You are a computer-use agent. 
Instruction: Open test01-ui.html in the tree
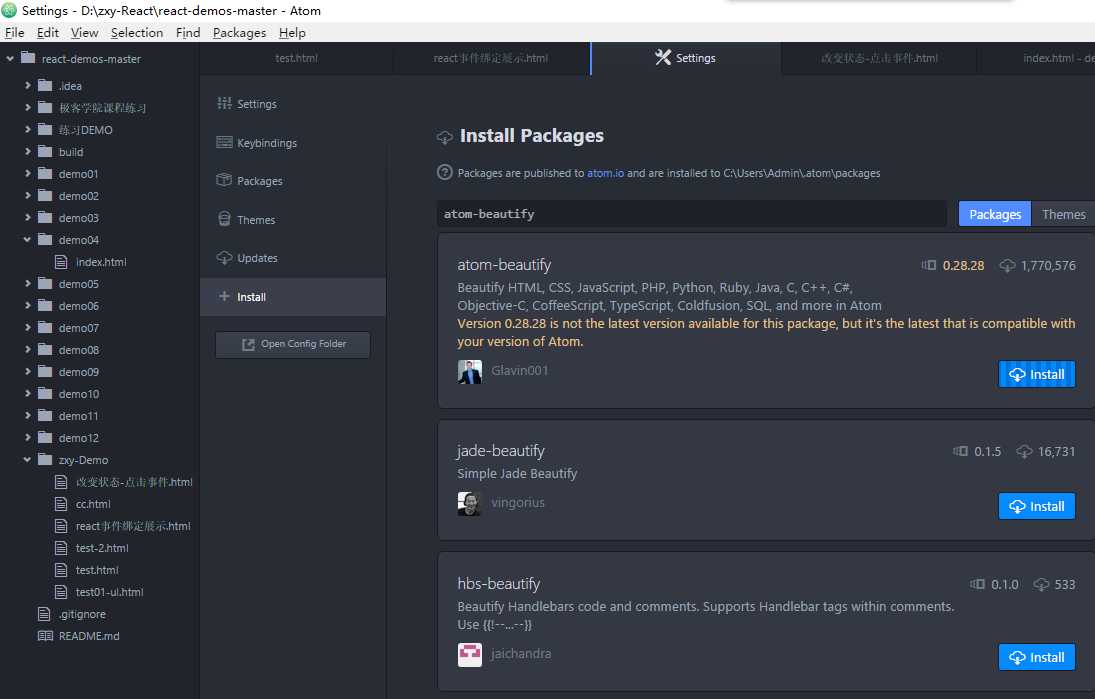pos(110,592)
